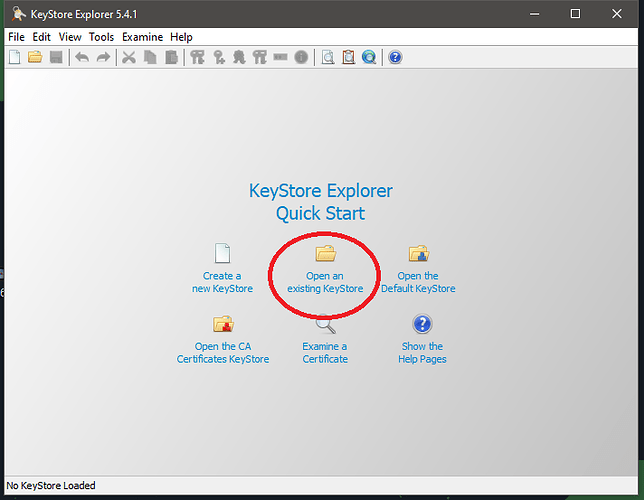Click the New KeyStore toolbar icon
644x500 pixels.
click(x=14, y=57)
